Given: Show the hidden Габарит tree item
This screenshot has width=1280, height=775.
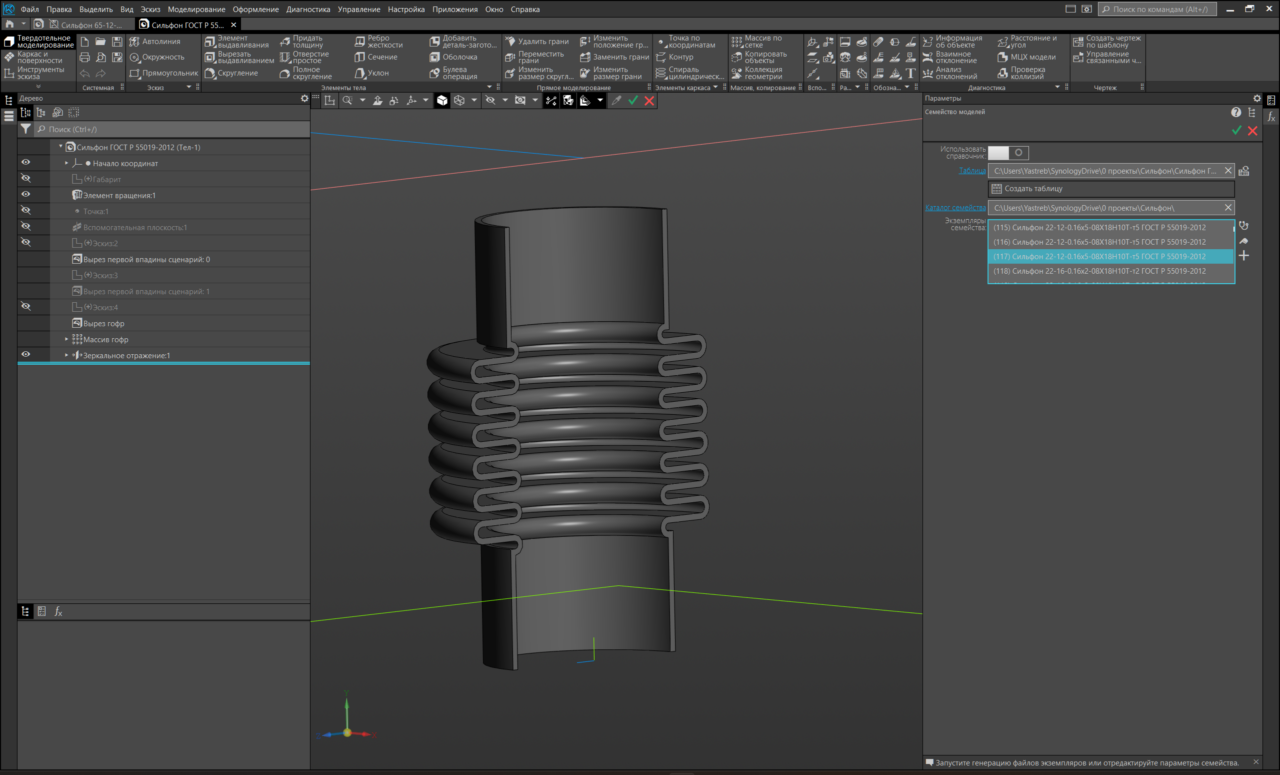Looking at the screenshot, I should click(26, 179).
